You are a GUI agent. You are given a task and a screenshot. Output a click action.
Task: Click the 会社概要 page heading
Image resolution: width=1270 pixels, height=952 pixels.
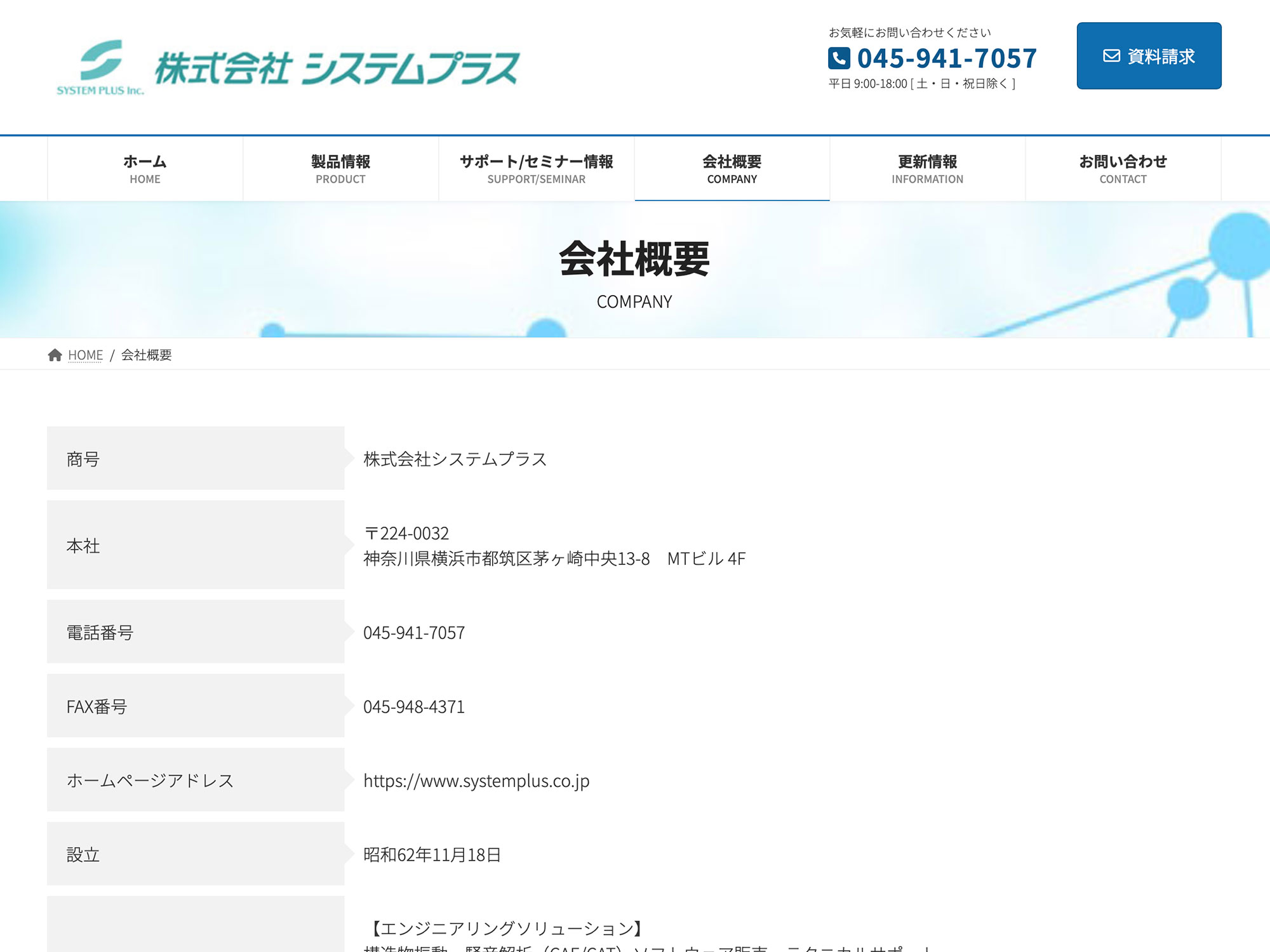point(634,259)
